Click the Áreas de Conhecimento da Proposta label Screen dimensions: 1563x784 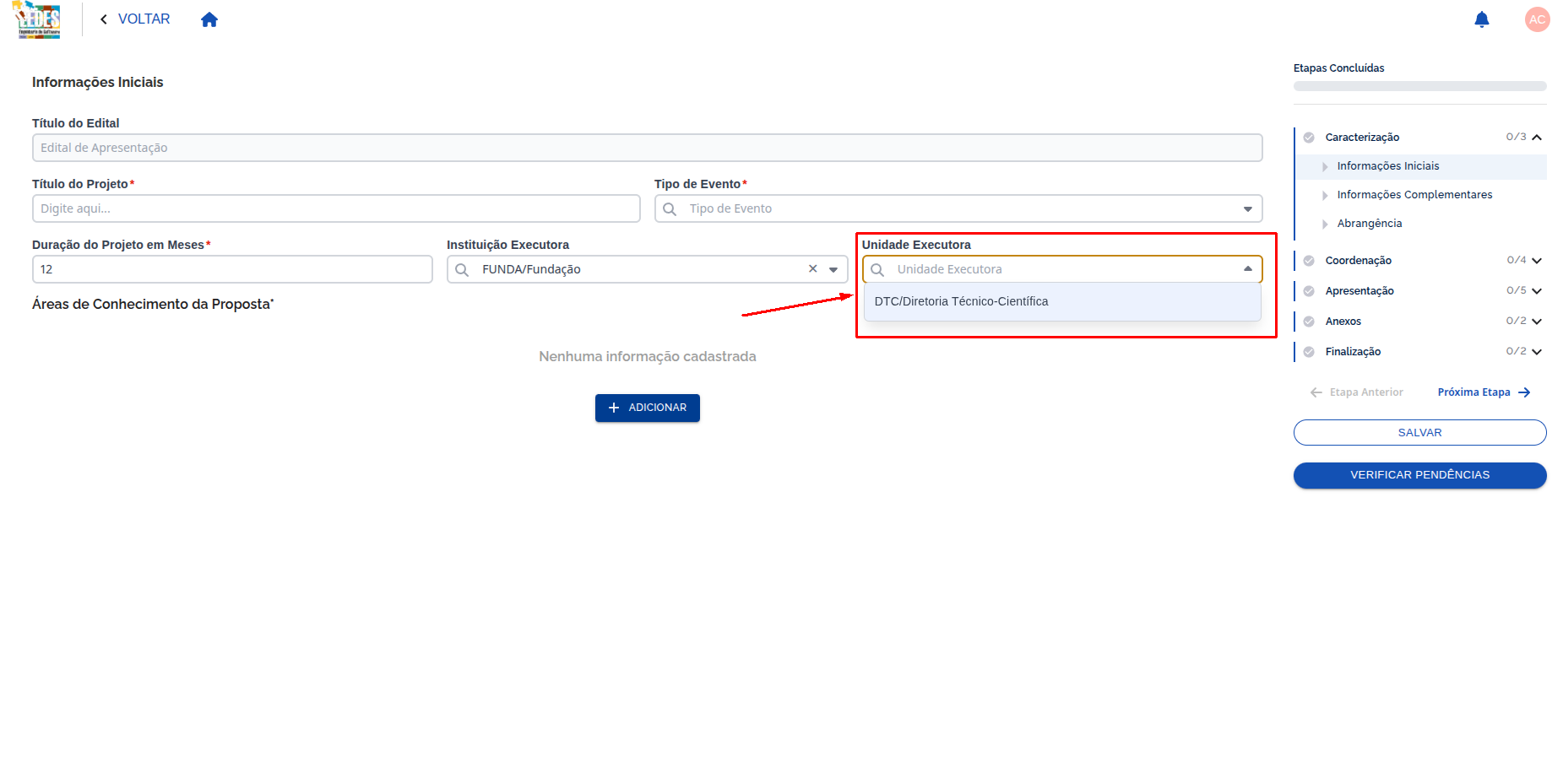[153, 305]
